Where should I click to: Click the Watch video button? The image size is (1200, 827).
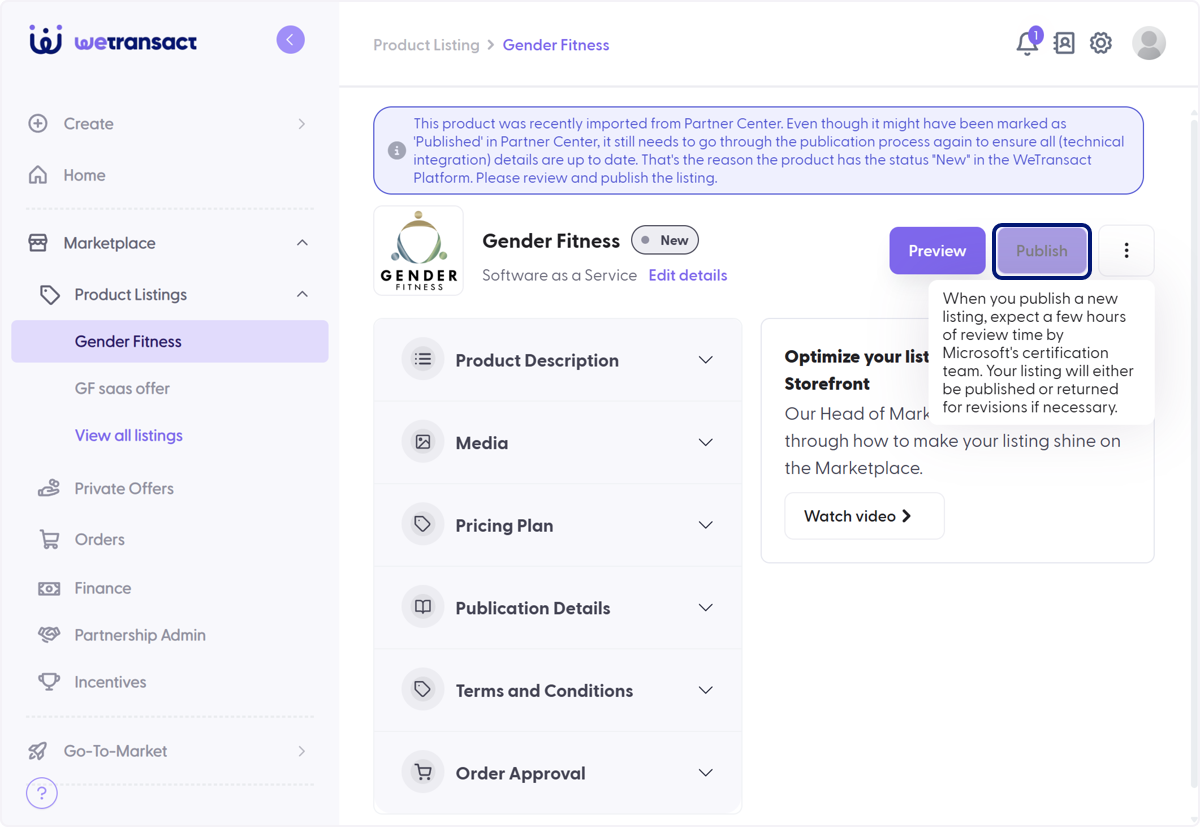click(864, 516)
